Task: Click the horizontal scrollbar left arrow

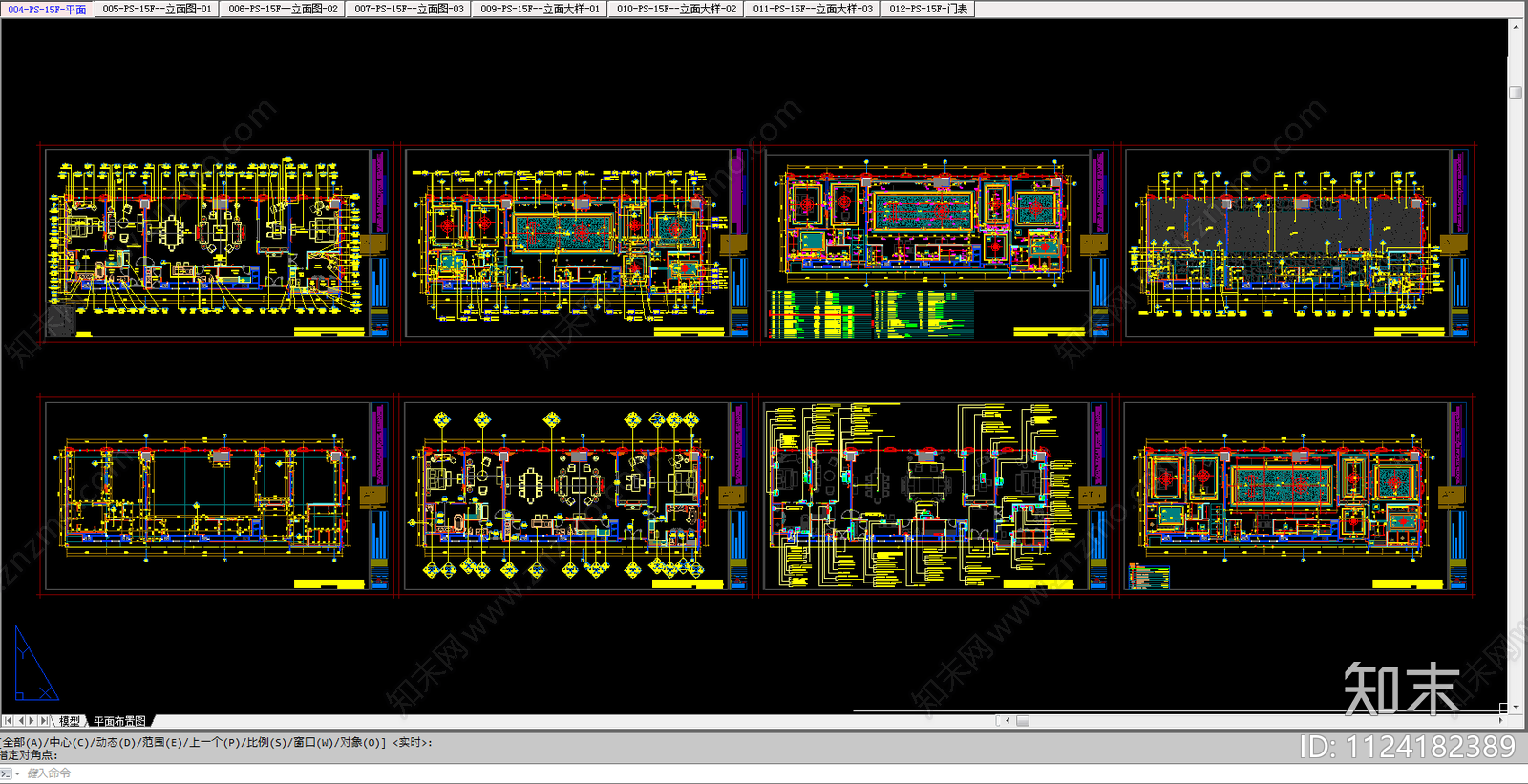Action: coord(1008,721)
